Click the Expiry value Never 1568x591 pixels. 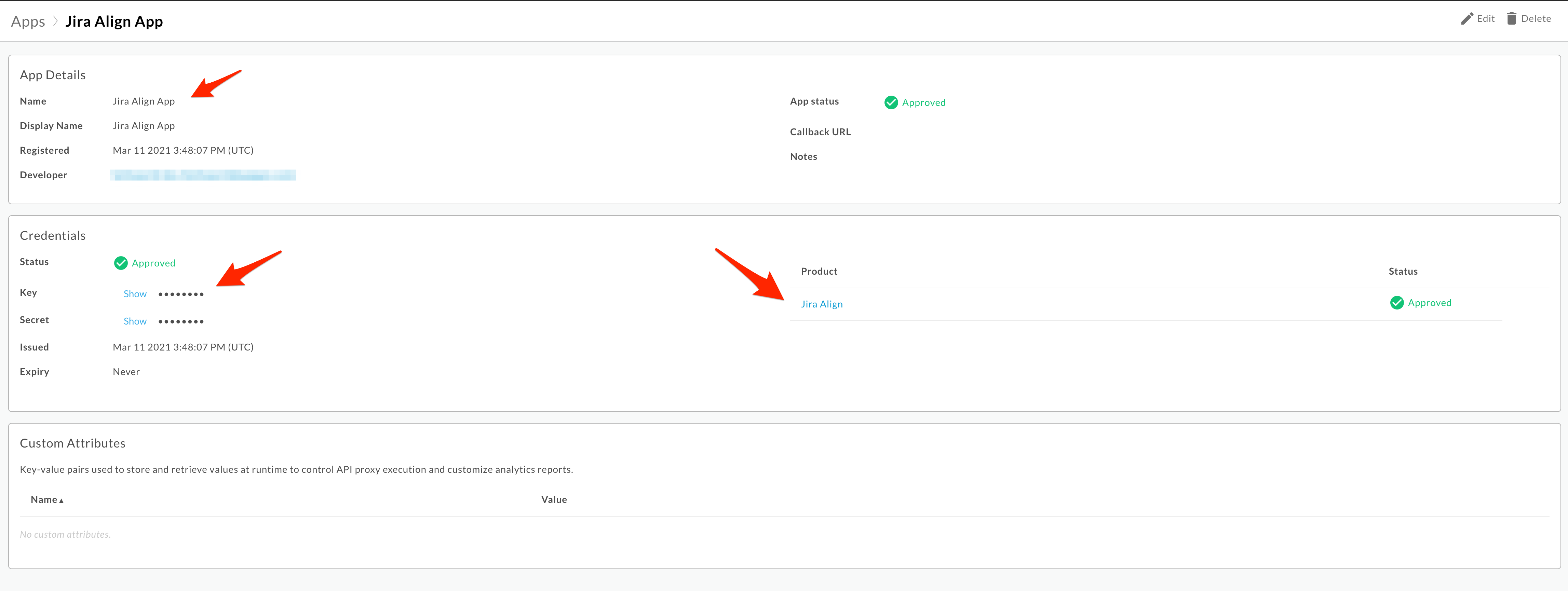point(126,372)
